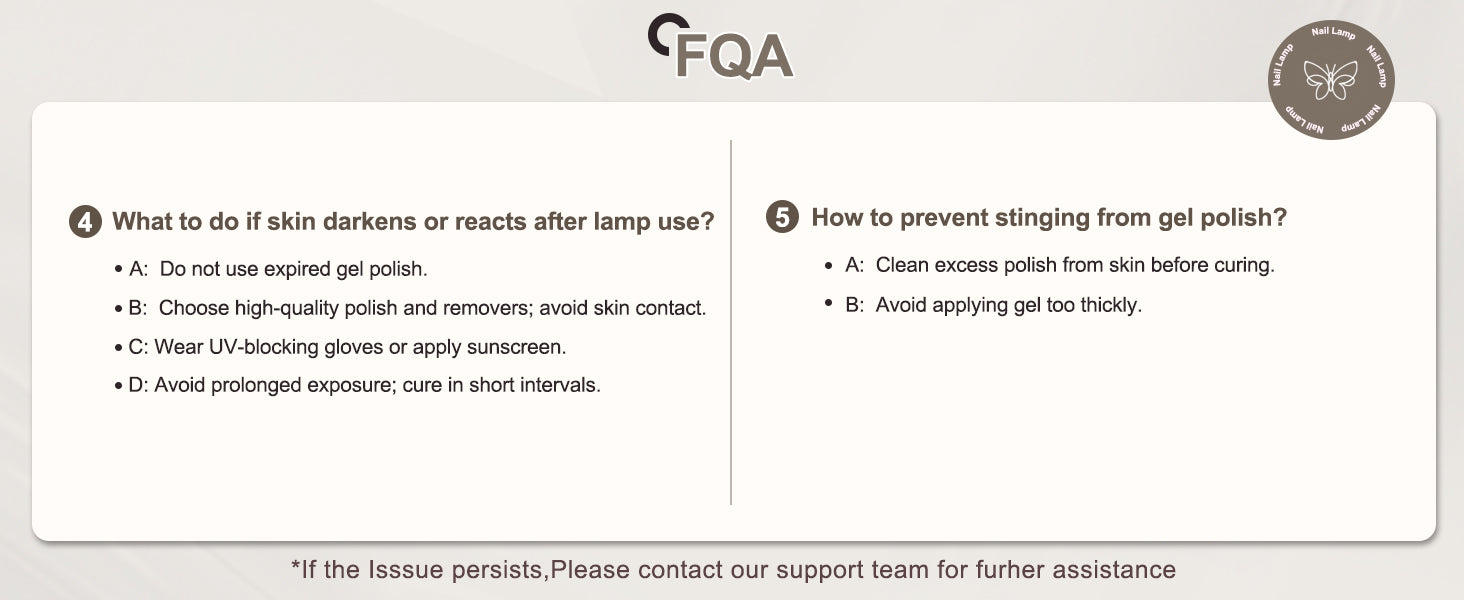Screen dimensions: 1464x600
Task: Select answer 'Do not use expired gel polish'
Action: click(294, 269)
